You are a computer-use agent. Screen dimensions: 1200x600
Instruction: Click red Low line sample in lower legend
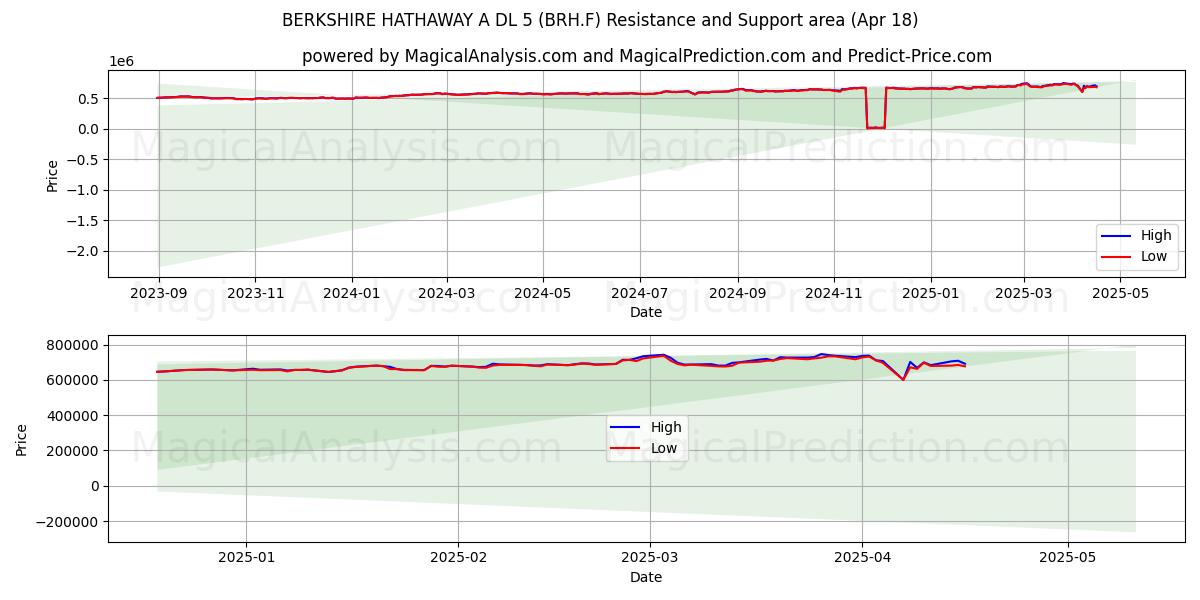coord(627,449)
